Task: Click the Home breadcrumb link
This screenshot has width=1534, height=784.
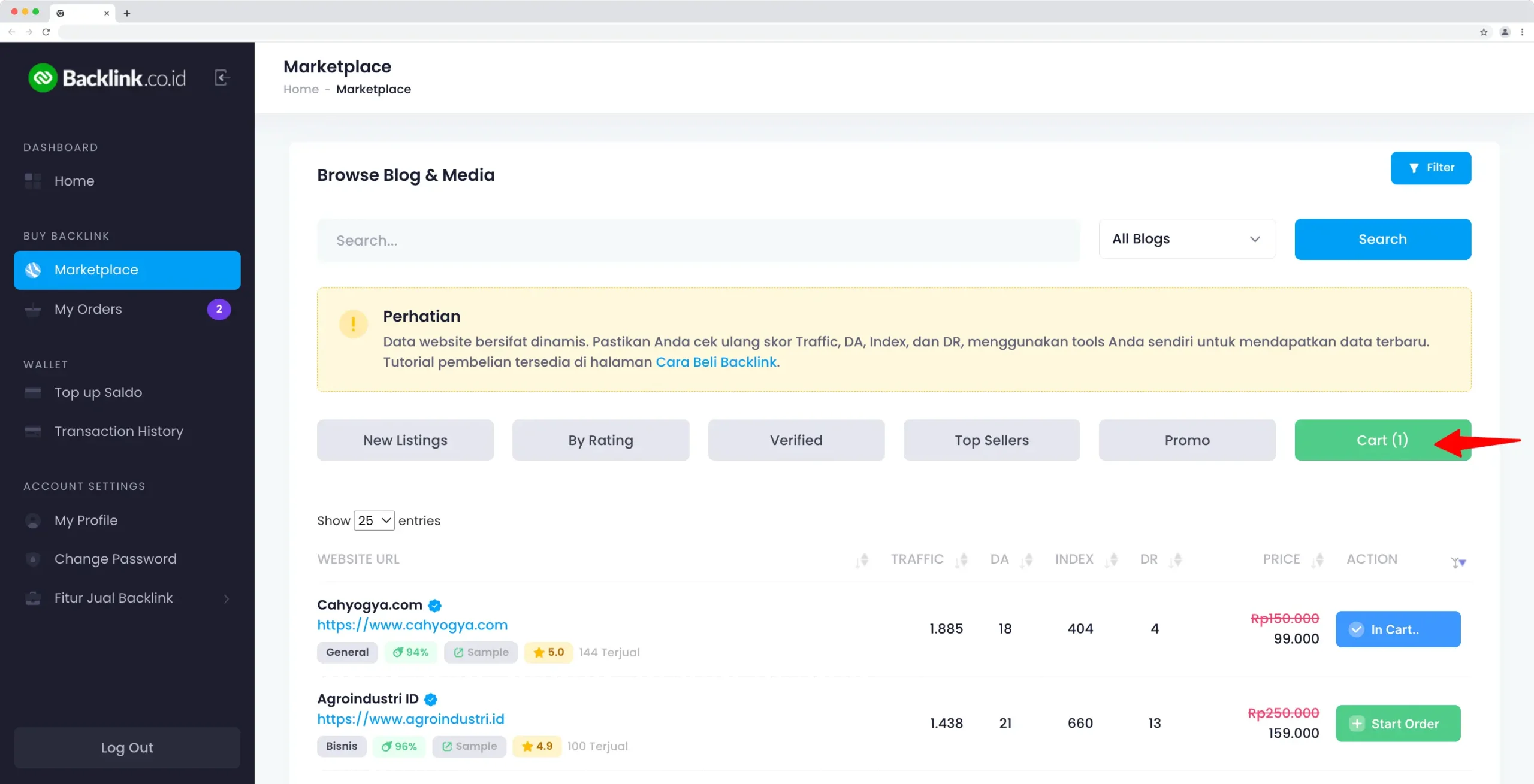Action: (x=301, y=89)
